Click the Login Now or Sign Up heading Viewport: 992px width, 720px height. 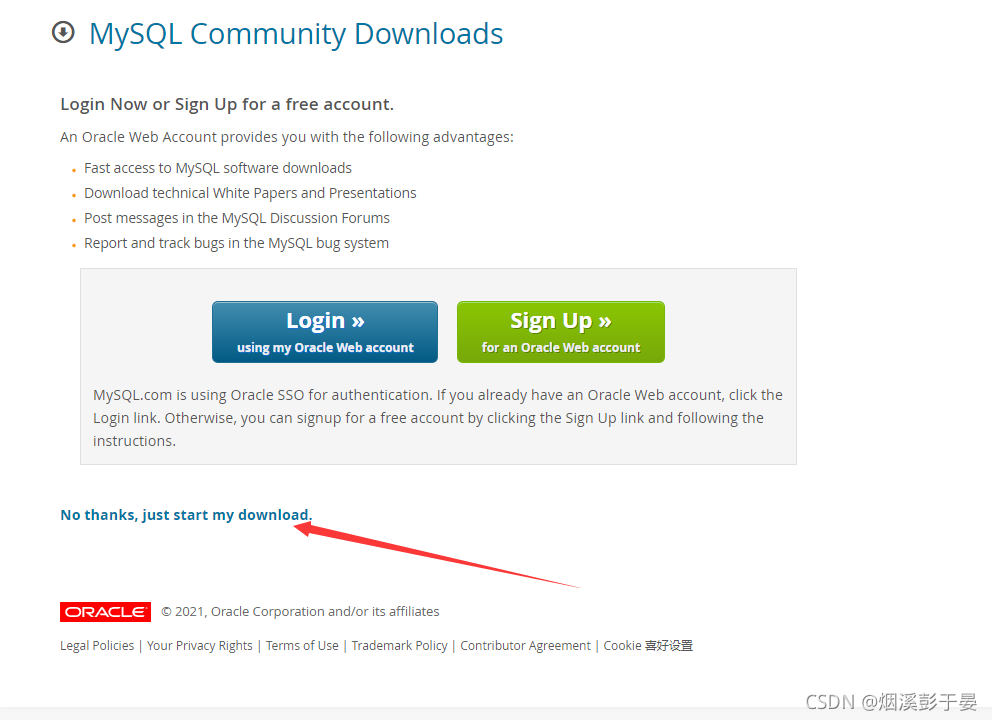[227, 104]
